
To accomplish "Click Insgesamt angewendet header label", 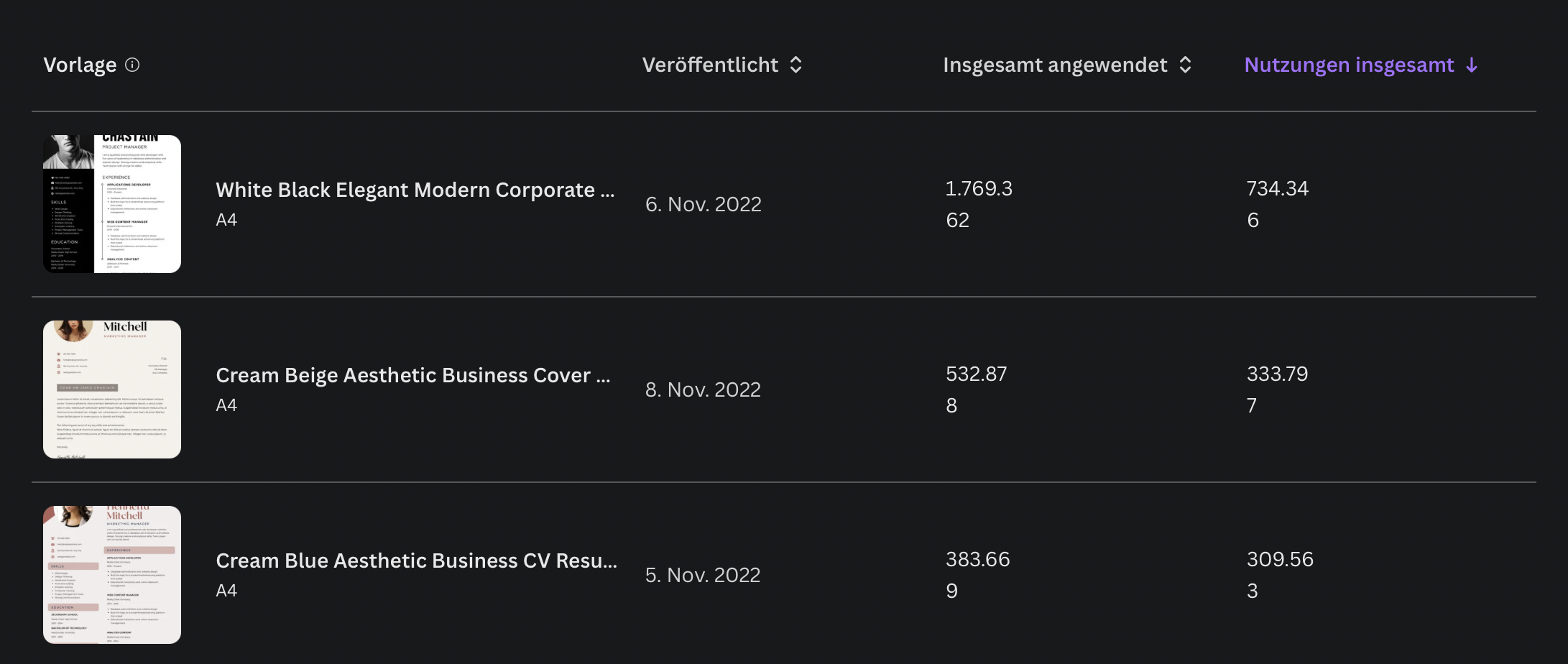I will (x=1055, y=65).
